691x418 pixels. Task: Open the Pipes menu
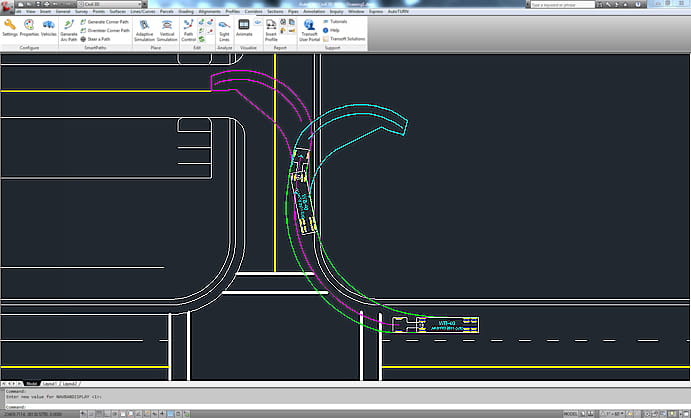point(293,11)
